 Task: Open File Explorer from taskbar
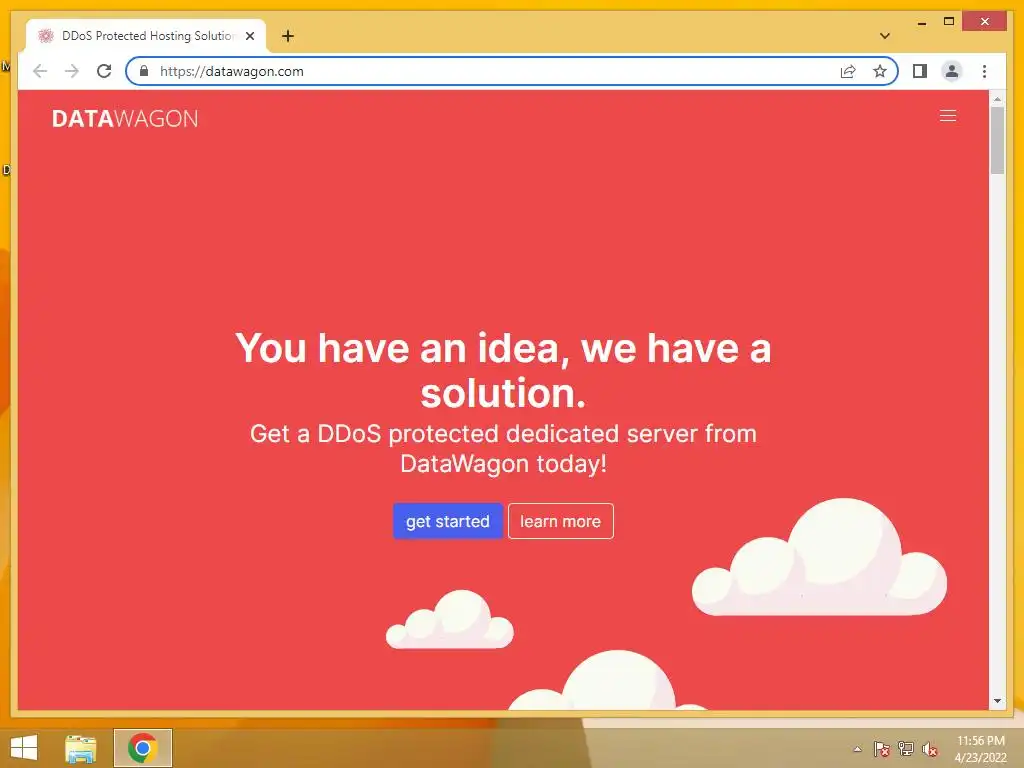[x=81, y=748]
